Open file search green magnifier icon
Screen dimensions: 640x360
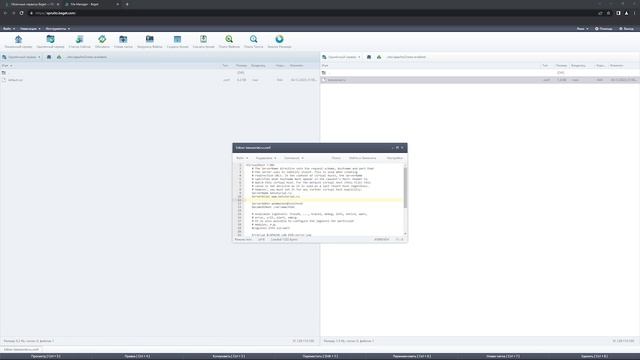click(x=229, y=41)
